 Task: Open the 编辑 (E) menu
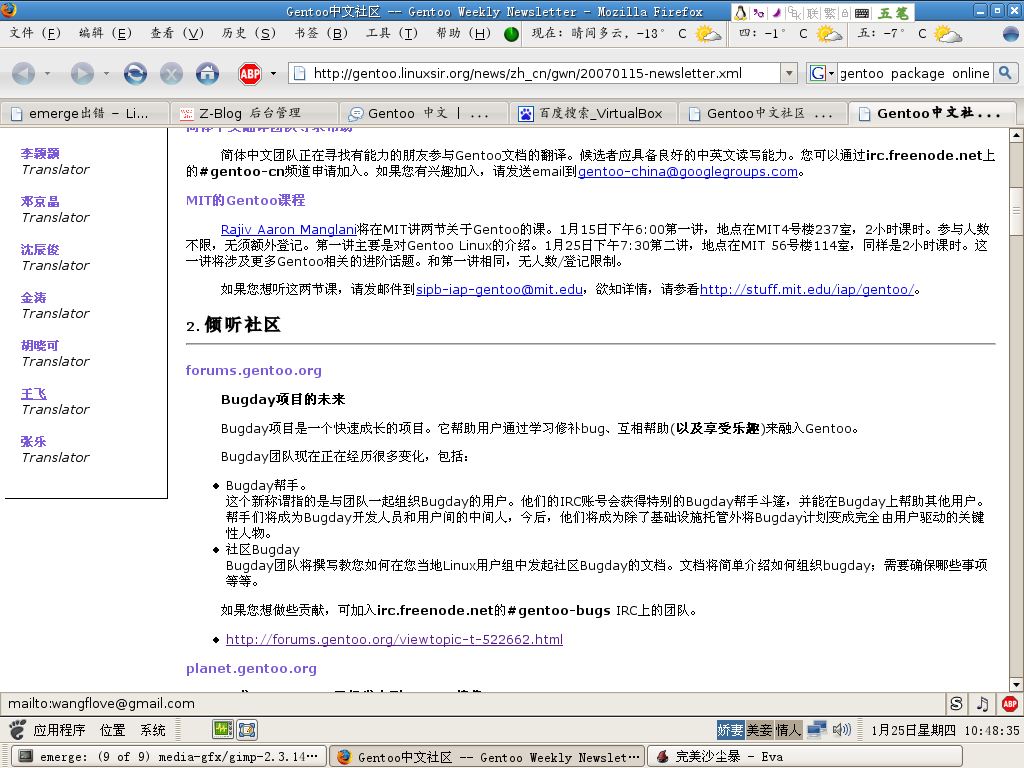tap(105, 33)
